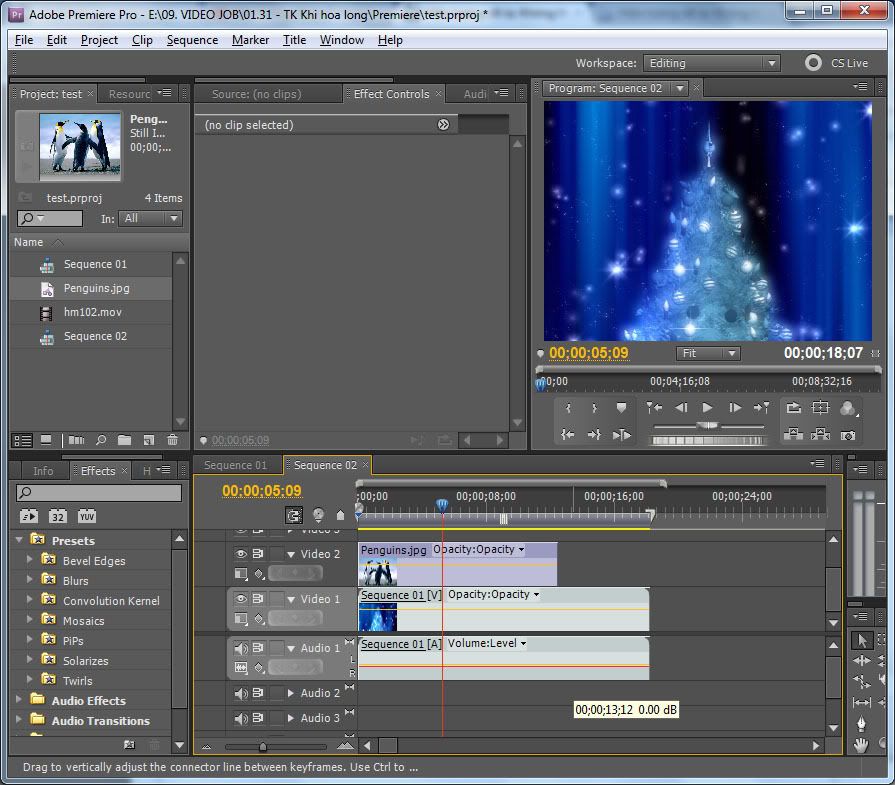This screenshot has width=895, height=785.
Task: Click the CS Live button
Action: pyautogui.click(x=837, y=63)
